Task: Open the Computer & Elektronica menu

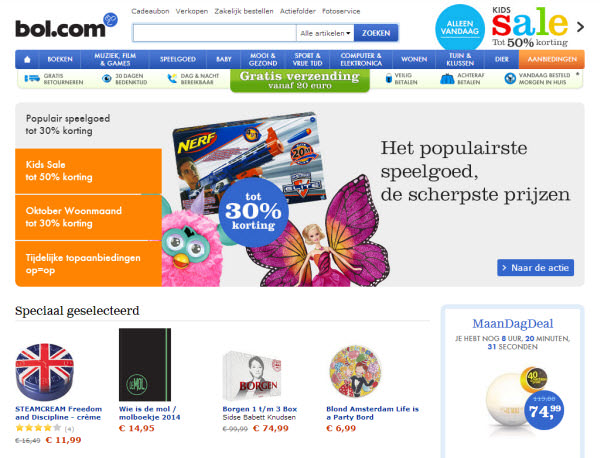Action: point(361,59)
